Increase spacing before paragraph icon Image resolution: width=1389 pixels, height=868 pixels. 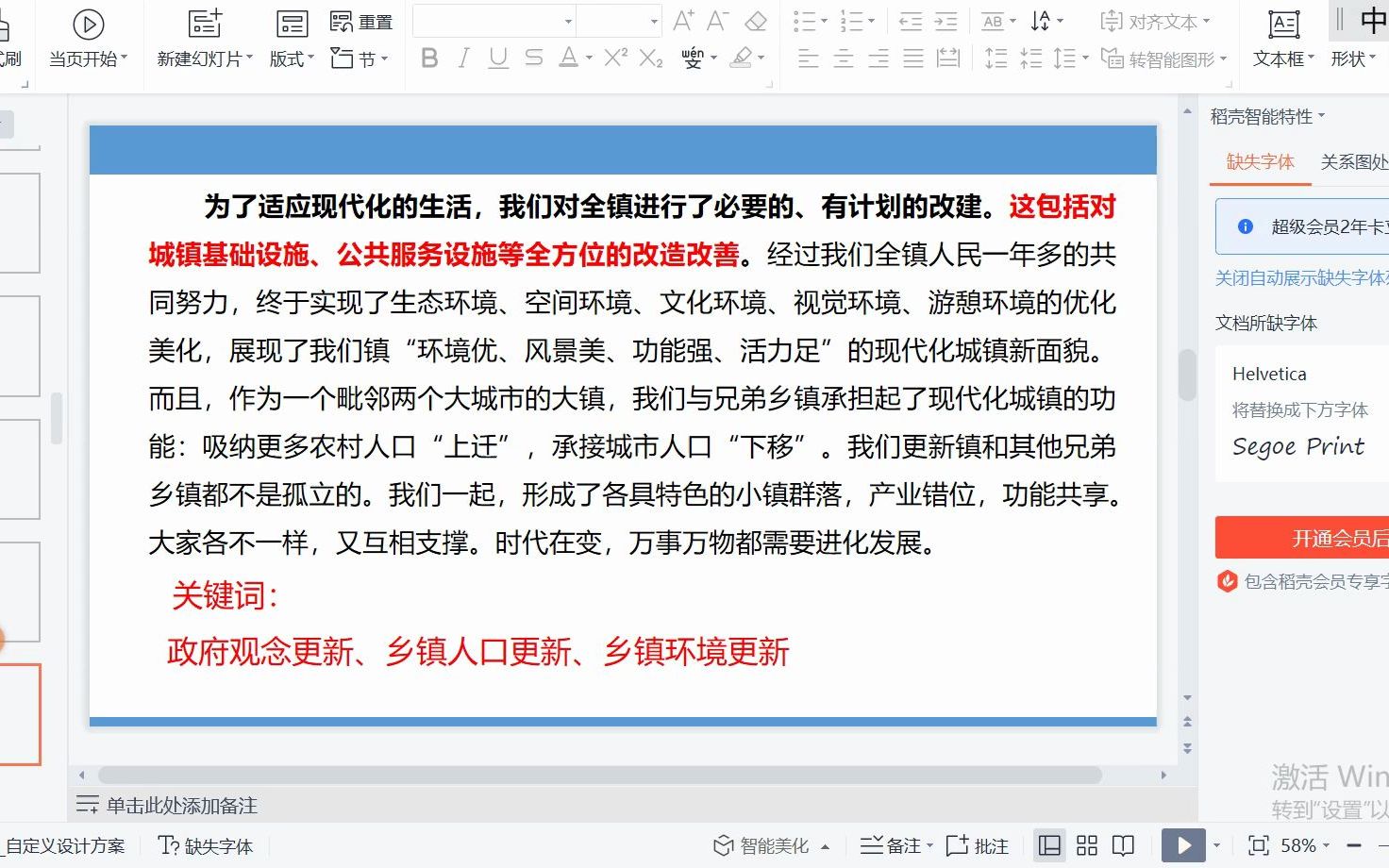click(996, 58)
